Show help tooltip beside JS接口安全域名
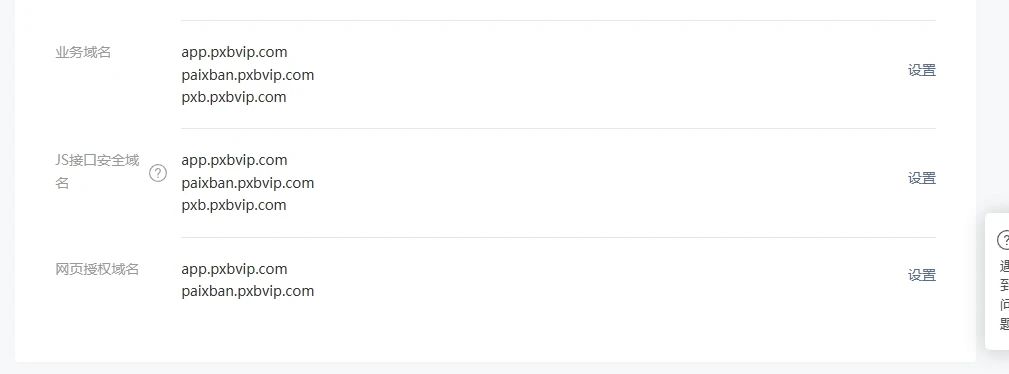1009x374 pixels. [158, 173]
